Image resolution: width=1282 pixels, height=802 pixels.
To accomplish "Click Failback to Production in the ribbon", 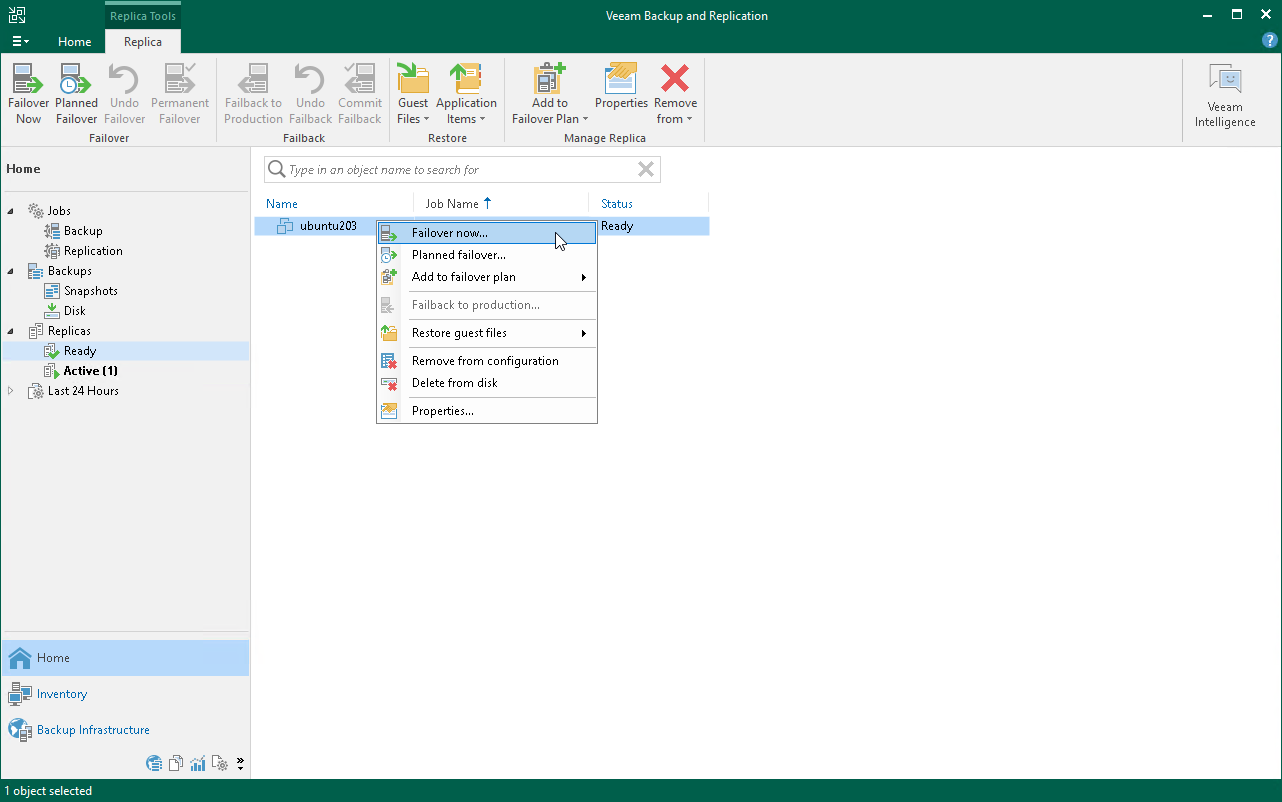I will 254,94.
